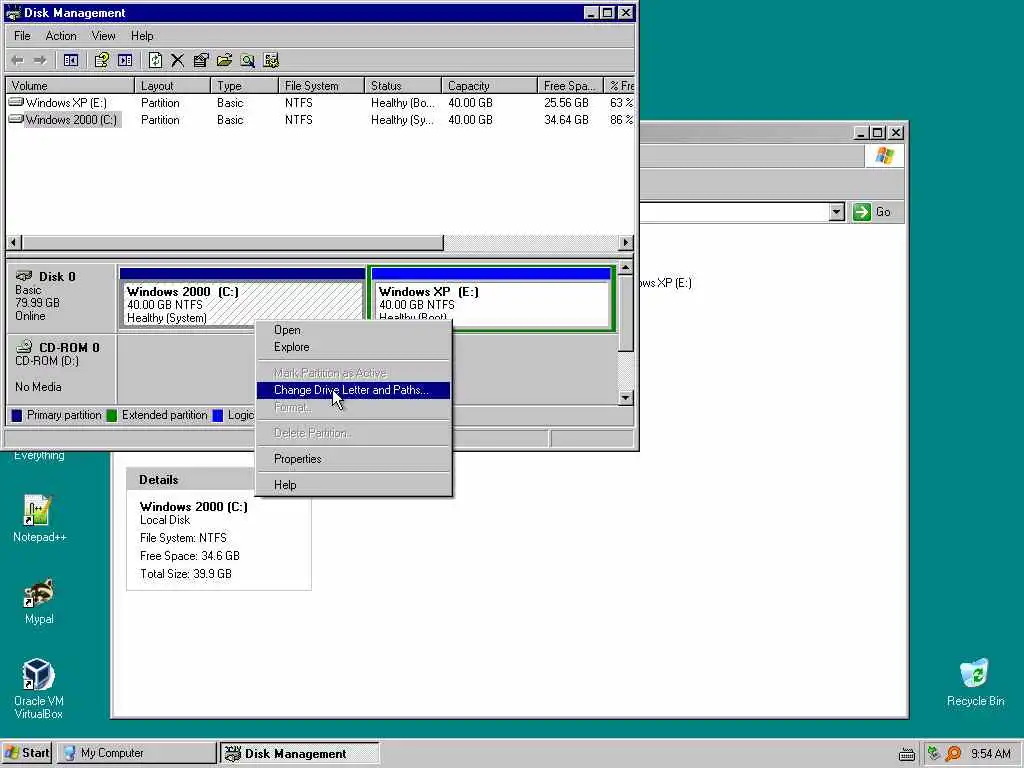1024x768 pixels.
Task: Click the Primary partition legend color swatch
Action: tap(17, 415)
